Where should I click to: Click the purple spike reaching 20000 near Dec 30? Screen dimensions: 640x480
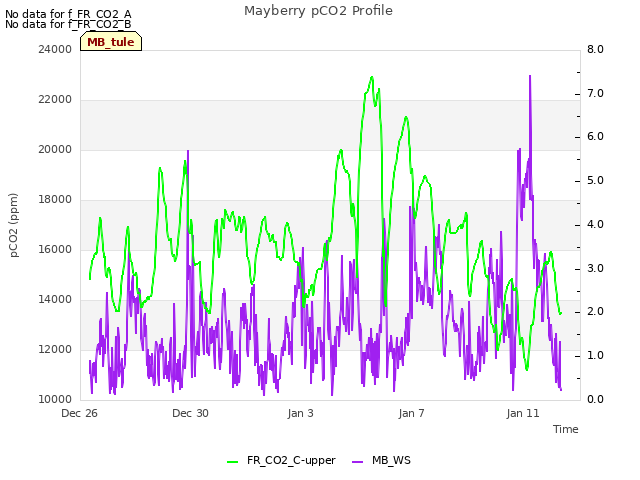188,151
